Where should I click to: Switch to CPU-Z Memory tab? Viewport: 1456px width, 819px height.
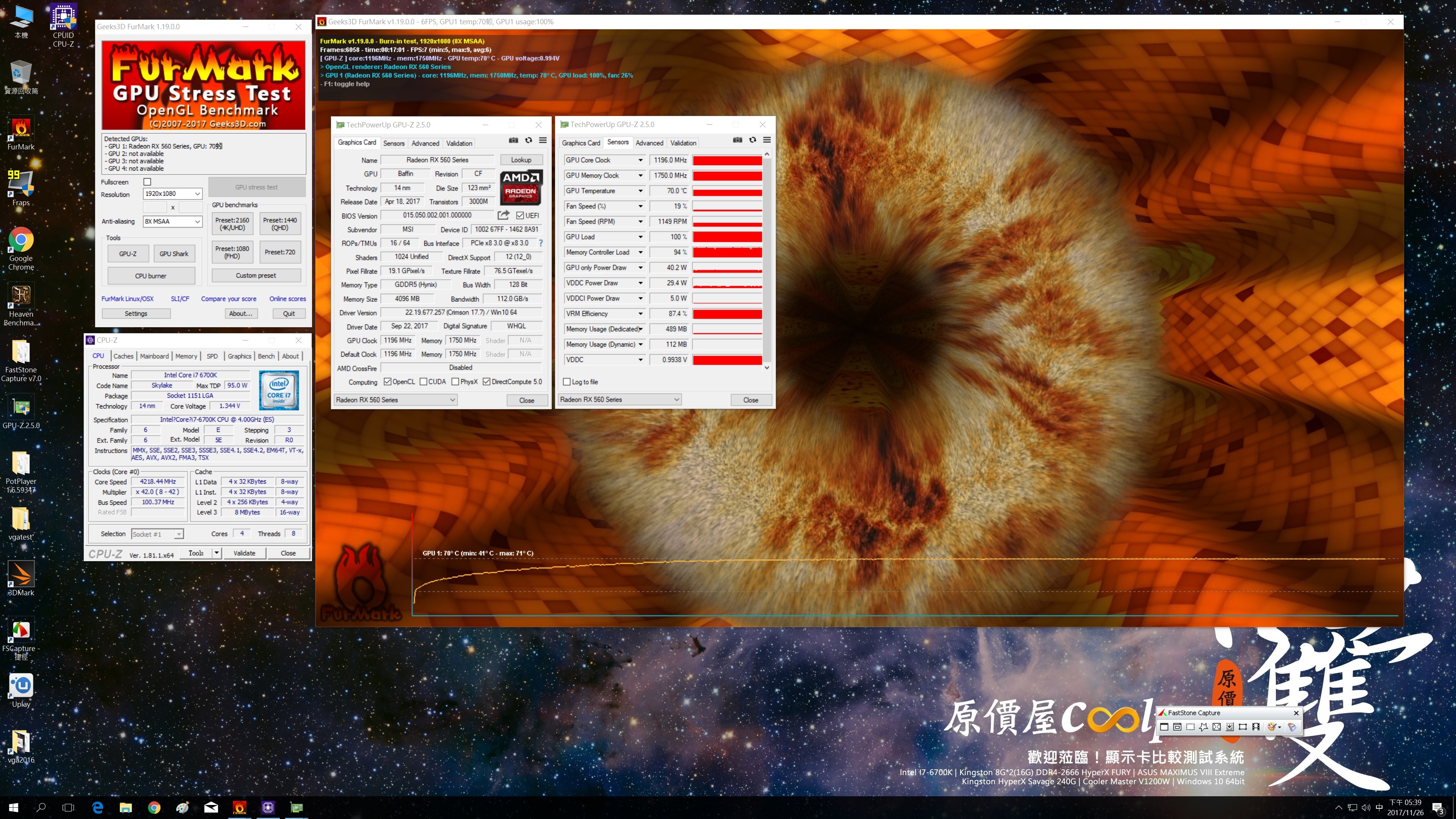pos(186,356)
